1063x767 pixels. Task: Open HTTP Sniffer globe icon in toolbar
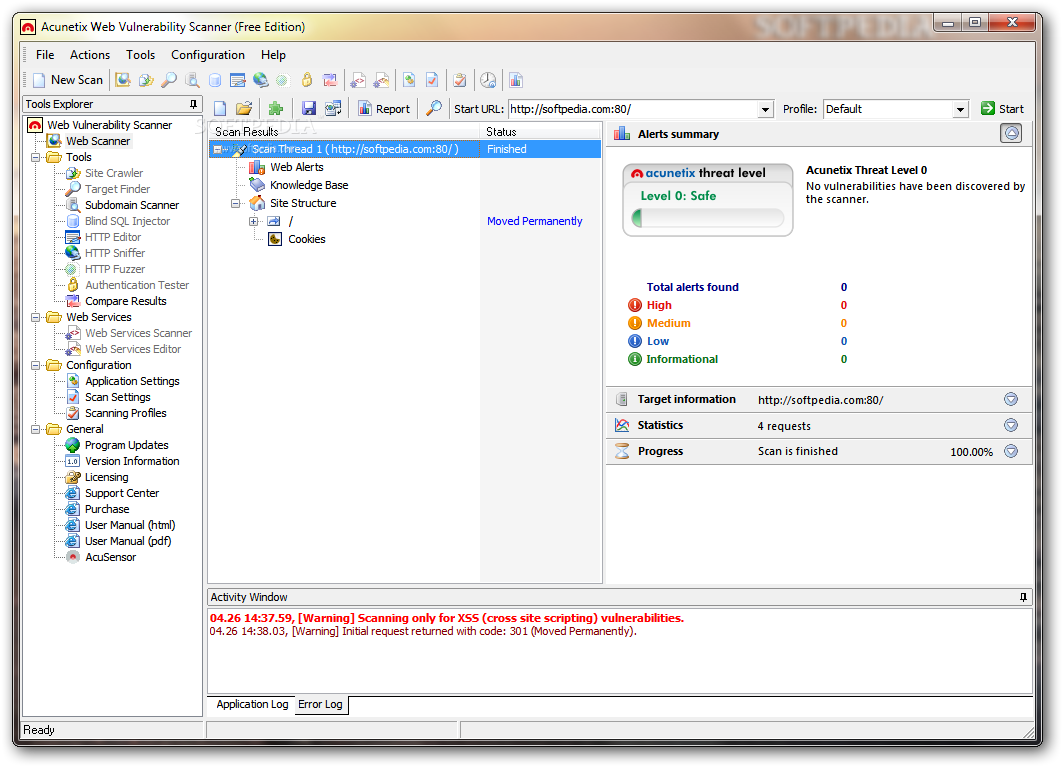pos(260,80)
